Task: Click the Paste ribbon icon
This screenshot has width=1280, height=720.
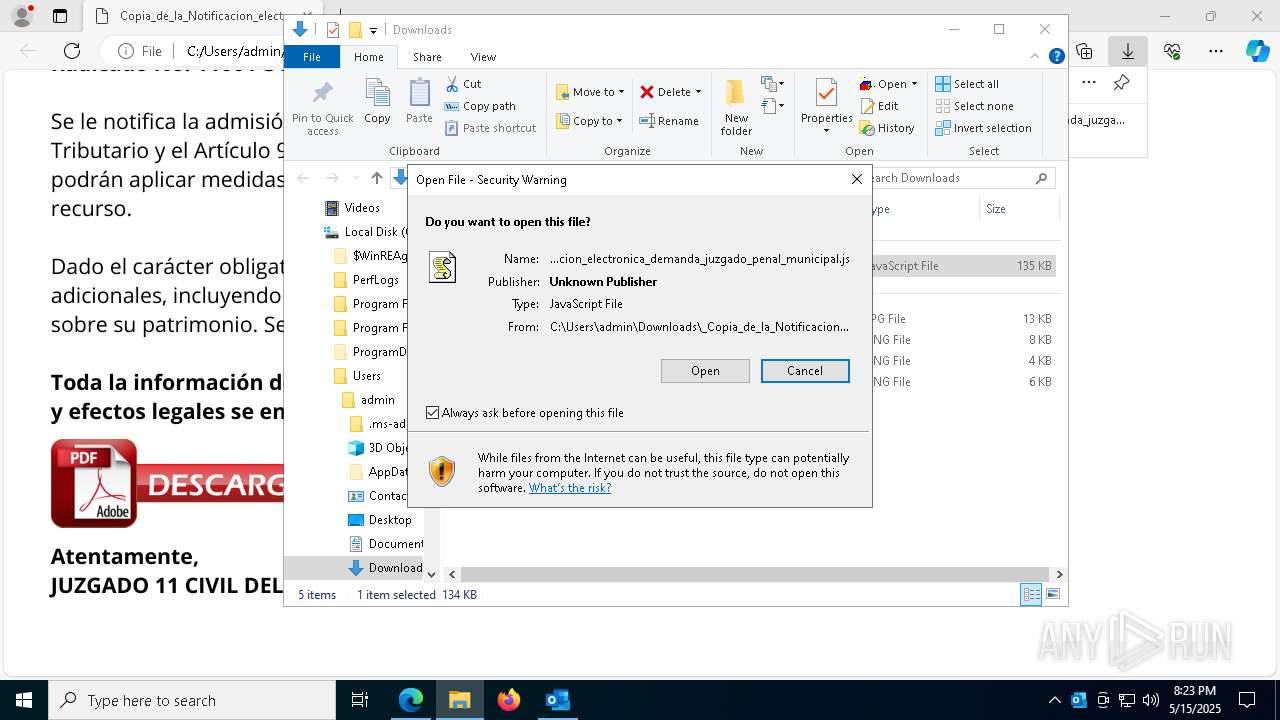Action: coord(420,102)
